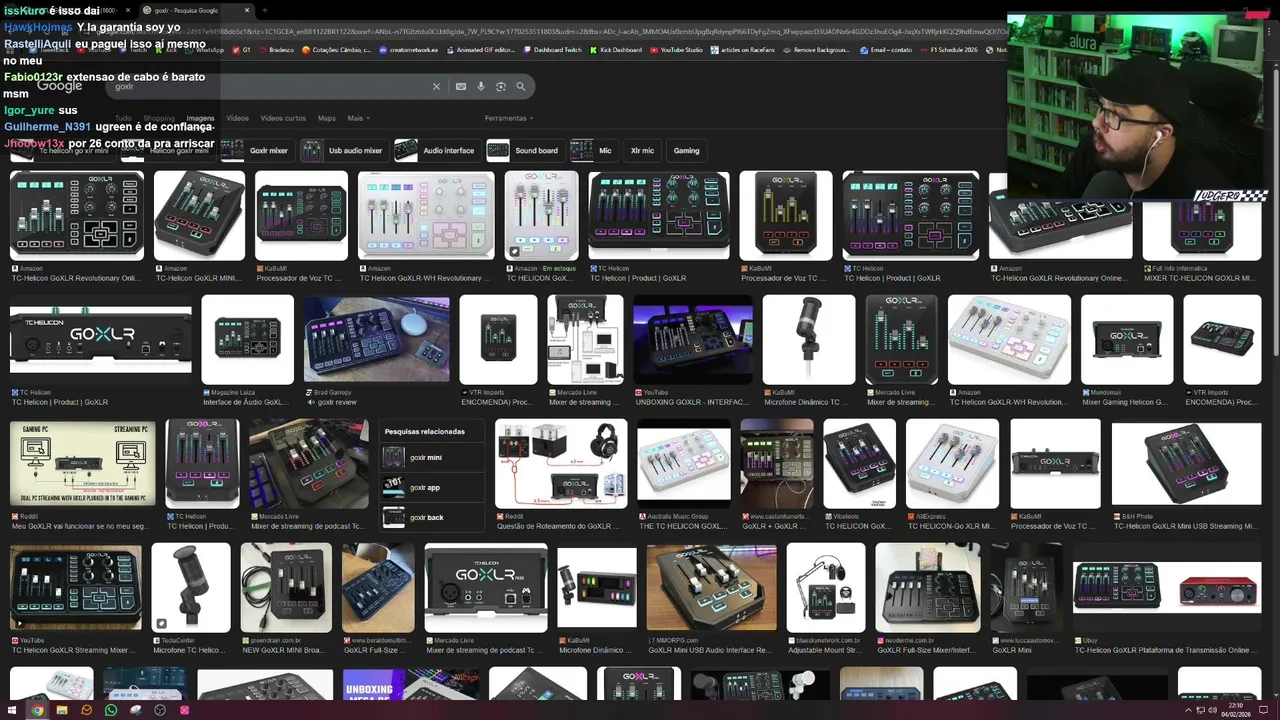
Task: Open related search goxlr app
Action: pos(431,487)
